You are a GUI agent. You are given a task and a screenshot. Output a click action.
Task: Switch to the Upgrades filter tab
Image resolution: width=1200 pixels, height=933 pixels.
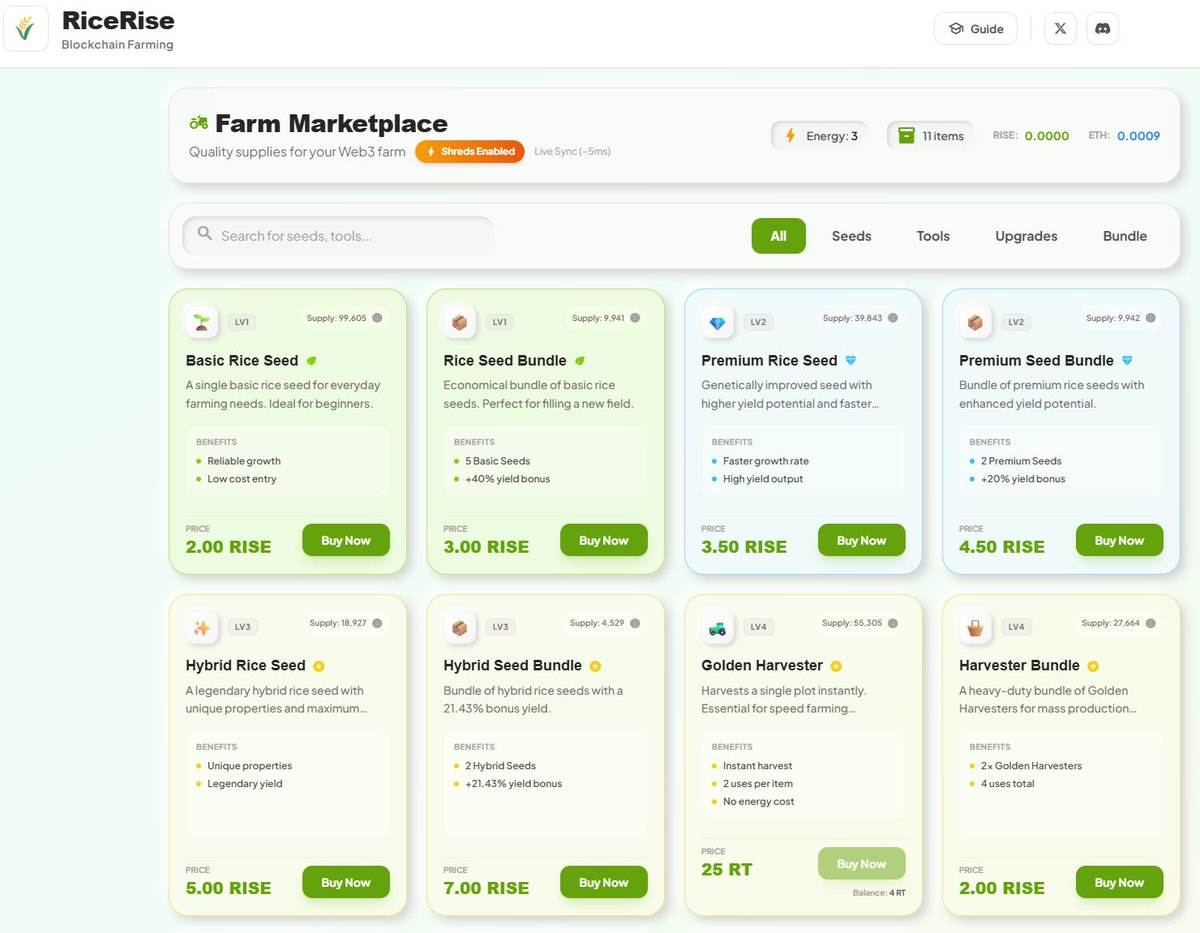pos(1026,236)
